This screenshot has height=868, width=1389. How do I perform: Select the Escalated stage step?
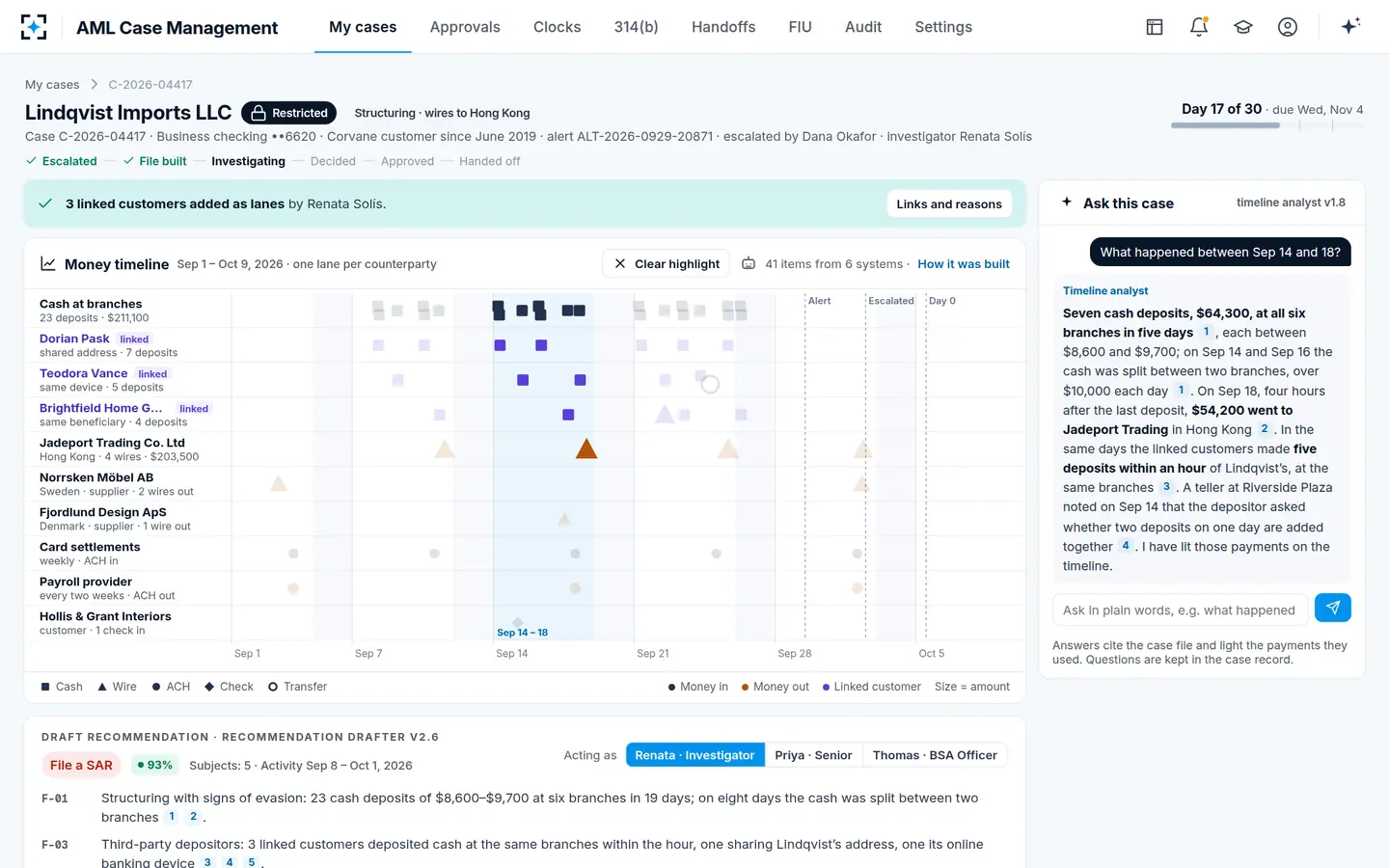click(61, 161)
